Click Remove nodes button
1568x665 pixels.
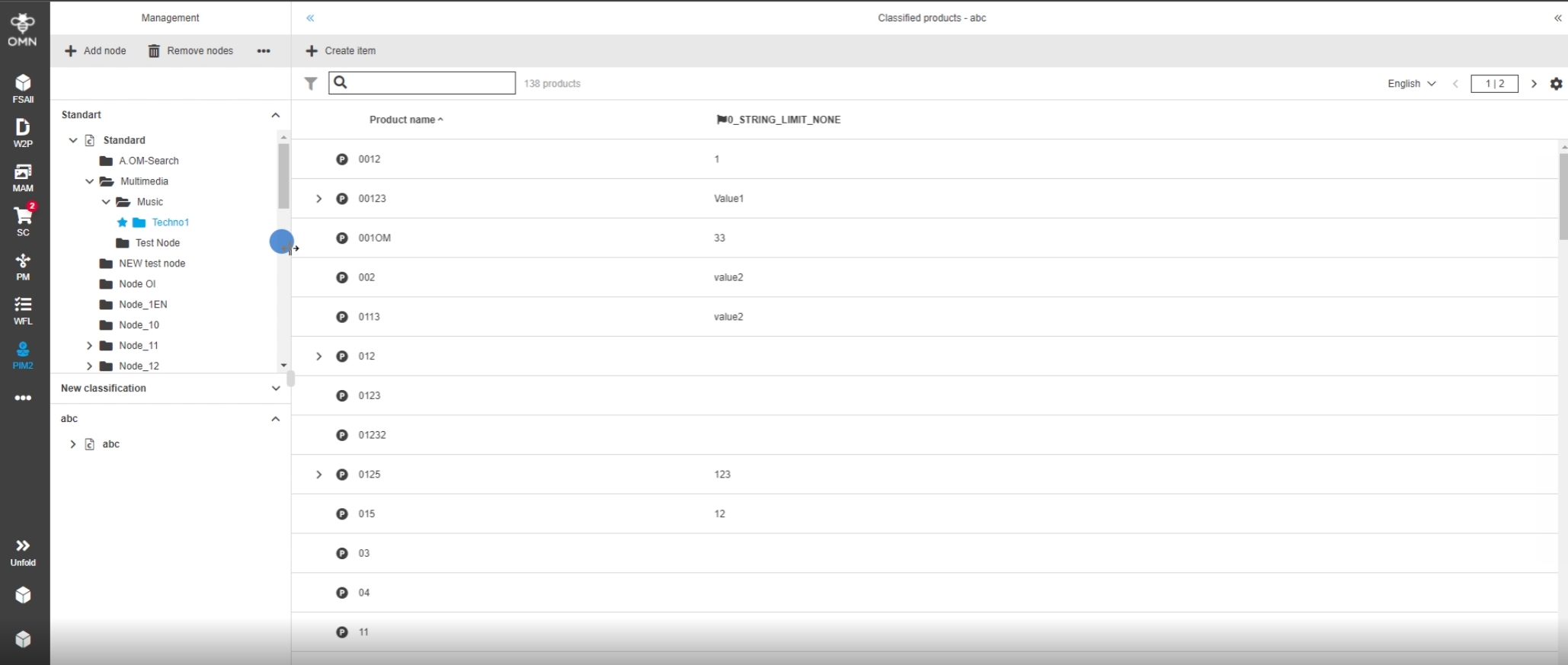pos(190,51)
